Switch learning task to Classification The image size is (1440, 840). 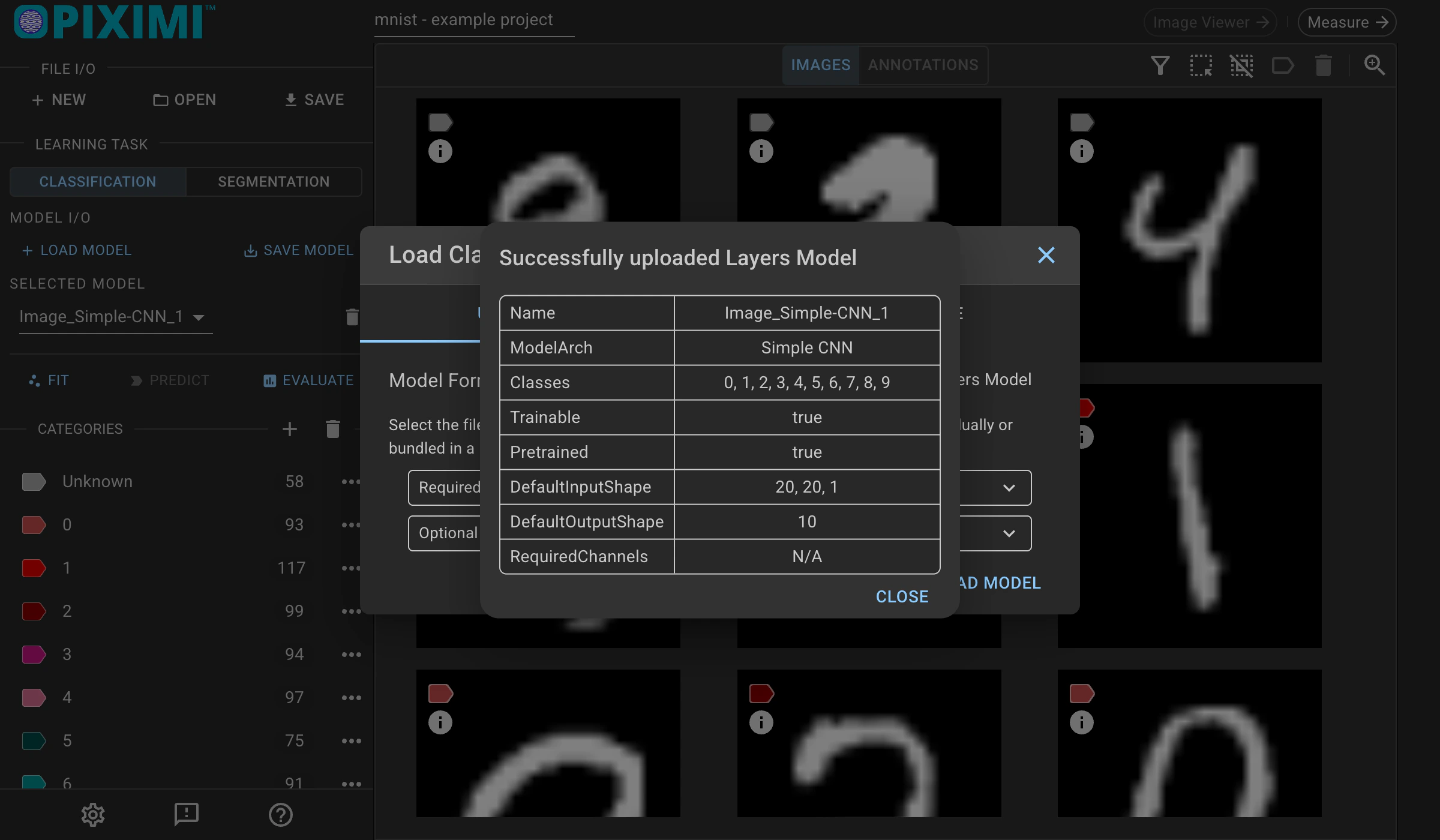click(x=98, y=182)
